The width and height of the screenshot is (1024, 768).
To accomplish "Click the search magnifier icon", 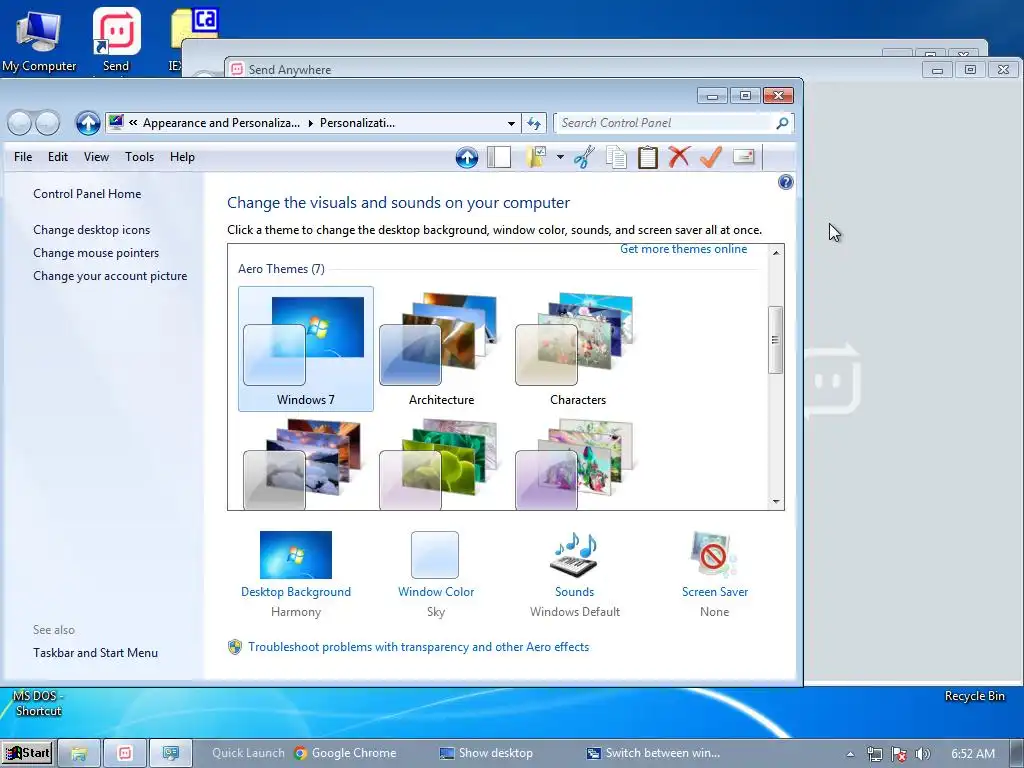I will [782, 123].
